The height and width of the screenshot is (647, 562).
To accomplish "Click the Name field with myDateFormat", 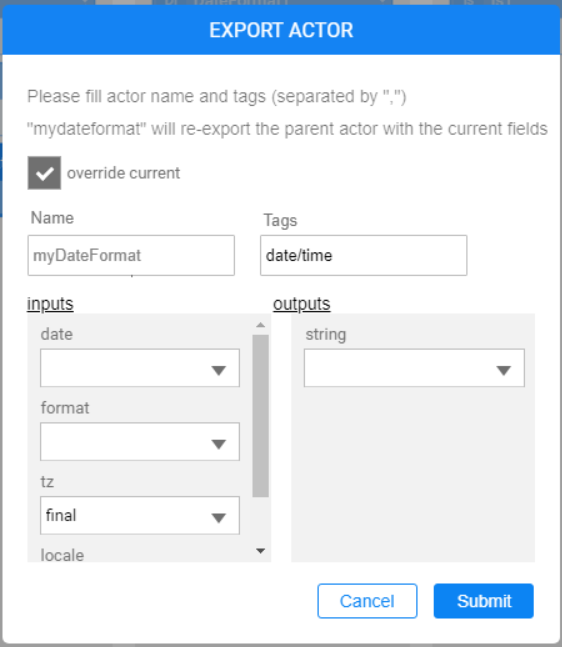I will [x=131, y=255].
